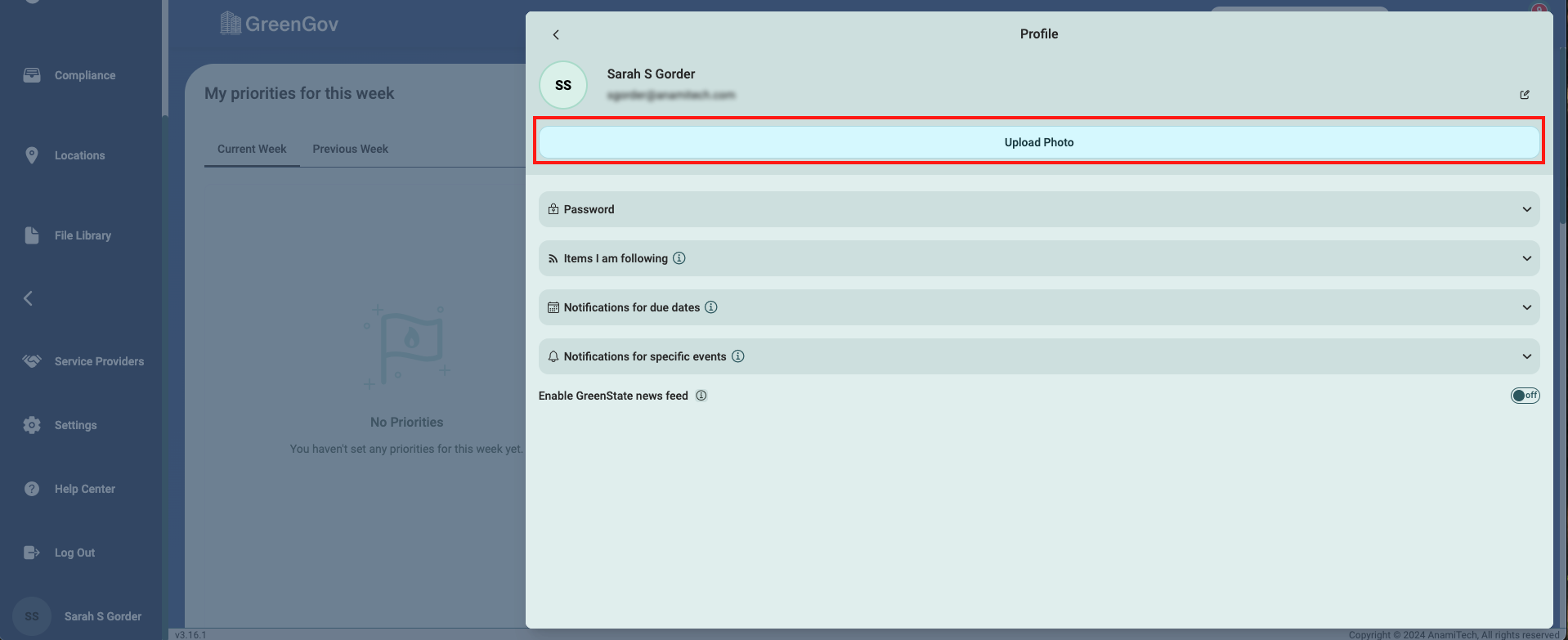Screen dimensions: 1568x640
Task: Click the Upload Photo button
Action: (x=1038, y=142)
